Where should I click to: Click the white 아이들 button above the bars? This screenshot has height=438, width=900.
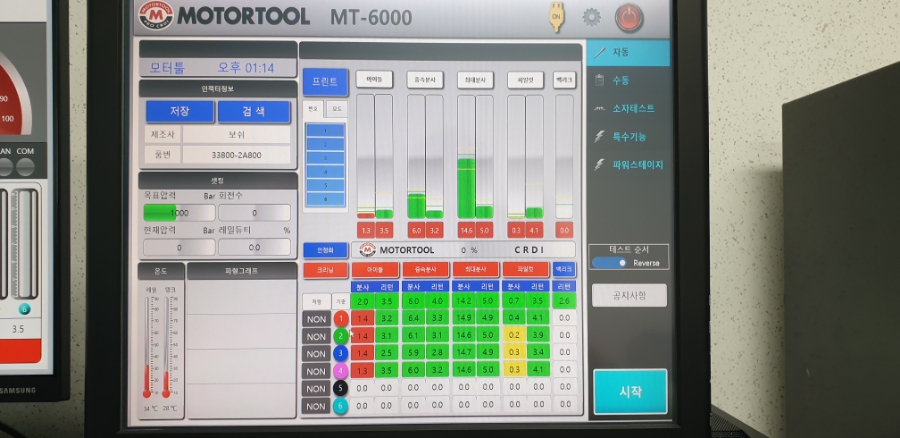click(374, 80)
